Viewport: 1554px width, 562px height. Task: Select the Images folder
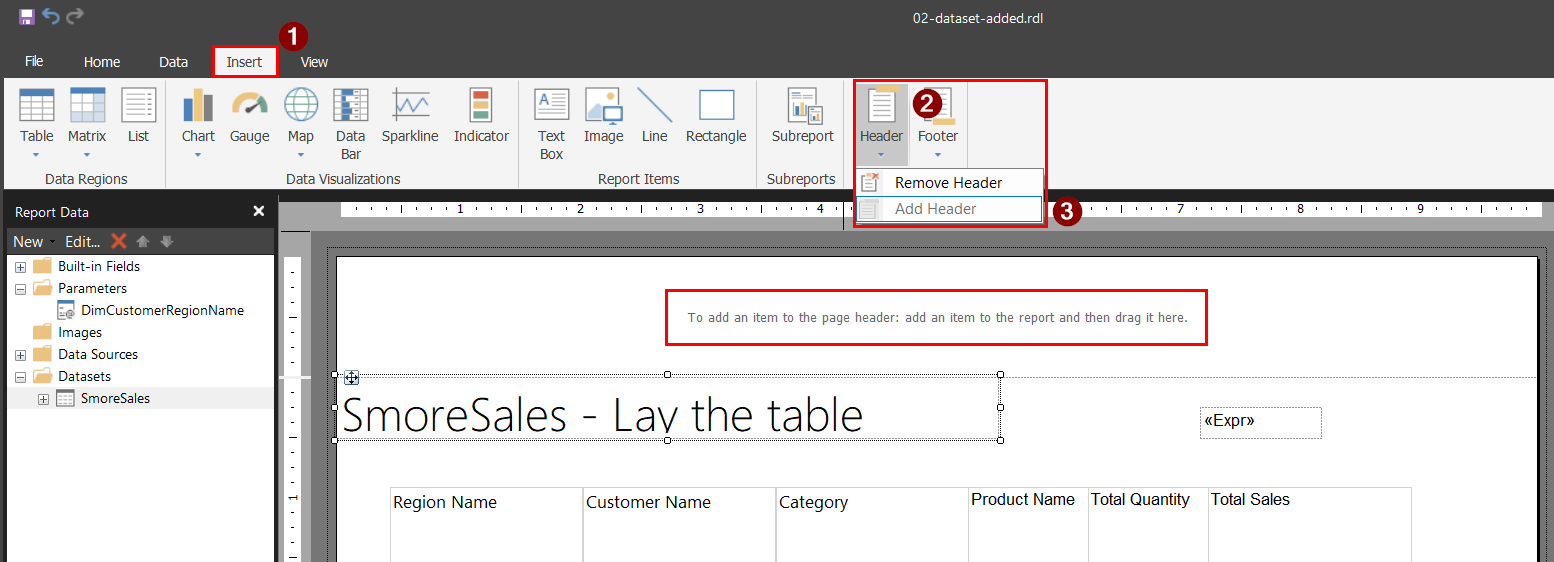[80, 333]
